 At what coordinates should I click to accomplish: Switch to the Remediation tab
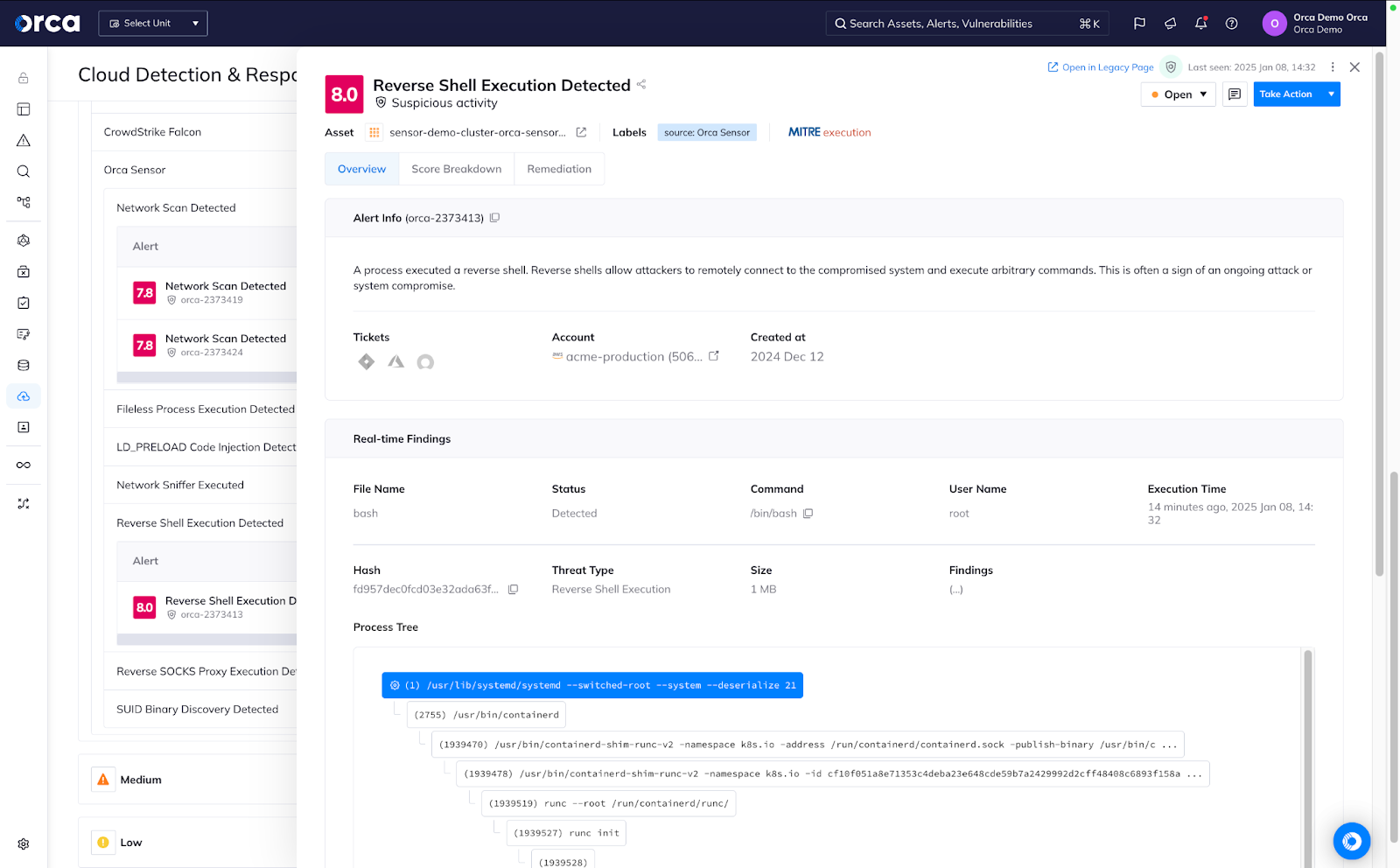559,169
